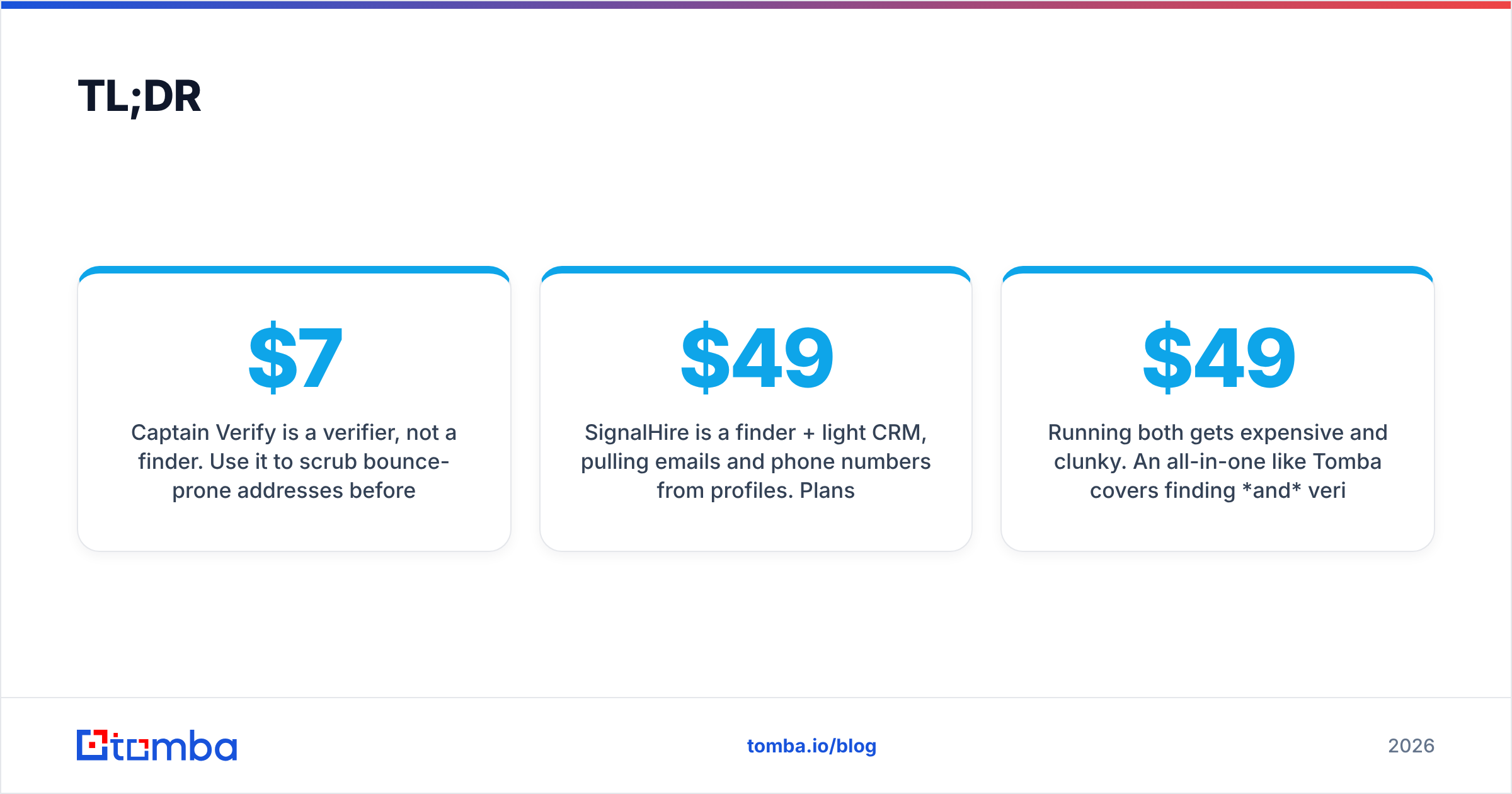Click the footer divider line
This screenshot has height=794, width=1512.
click(756, 698)
